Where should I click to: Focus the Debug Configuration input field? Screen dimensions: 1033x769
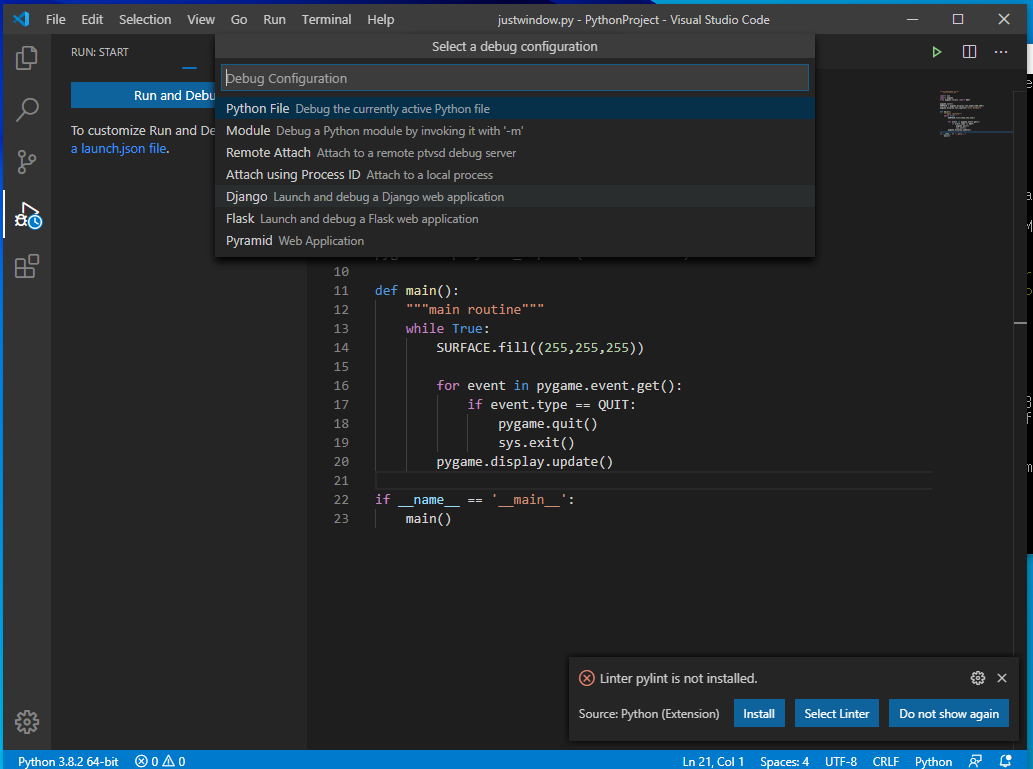(x=515, y=78)
